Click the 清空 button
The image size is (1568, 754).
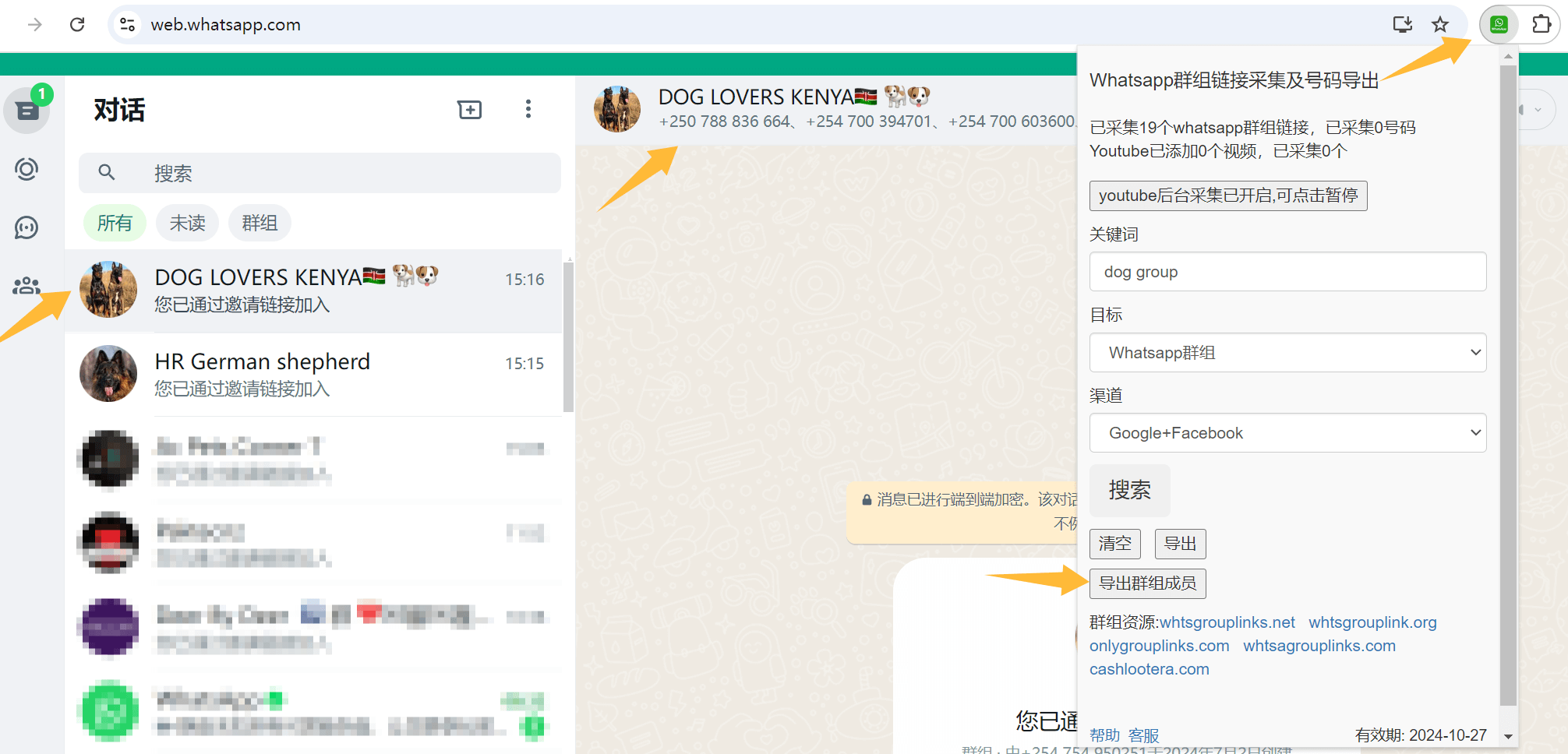click(x=1115, y=544)
